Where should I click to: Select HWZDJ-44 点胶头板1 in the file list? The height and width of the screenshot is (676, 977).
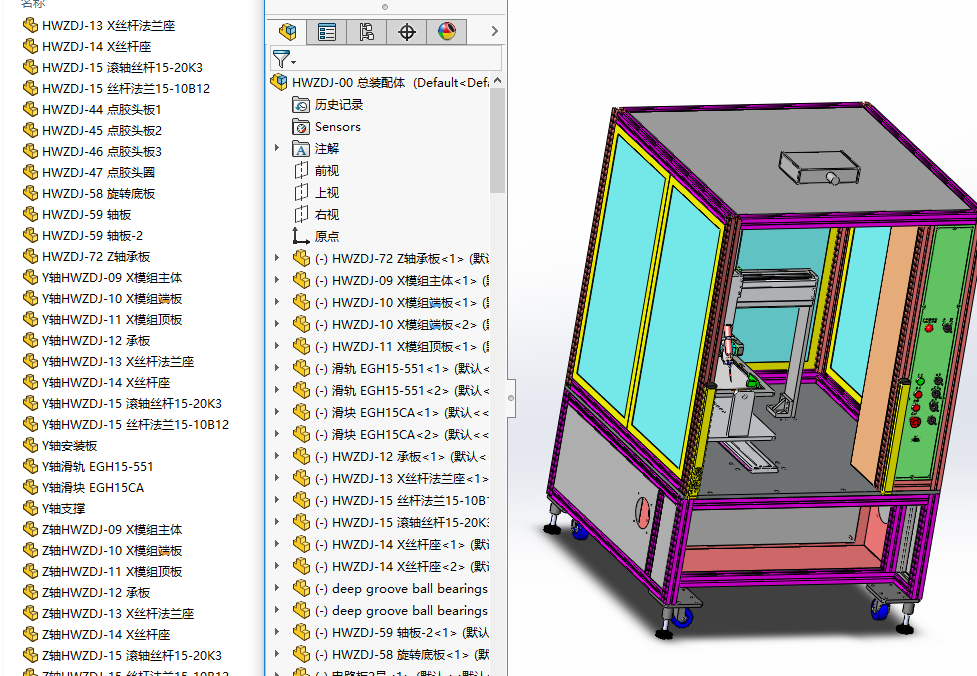(101, 110)
